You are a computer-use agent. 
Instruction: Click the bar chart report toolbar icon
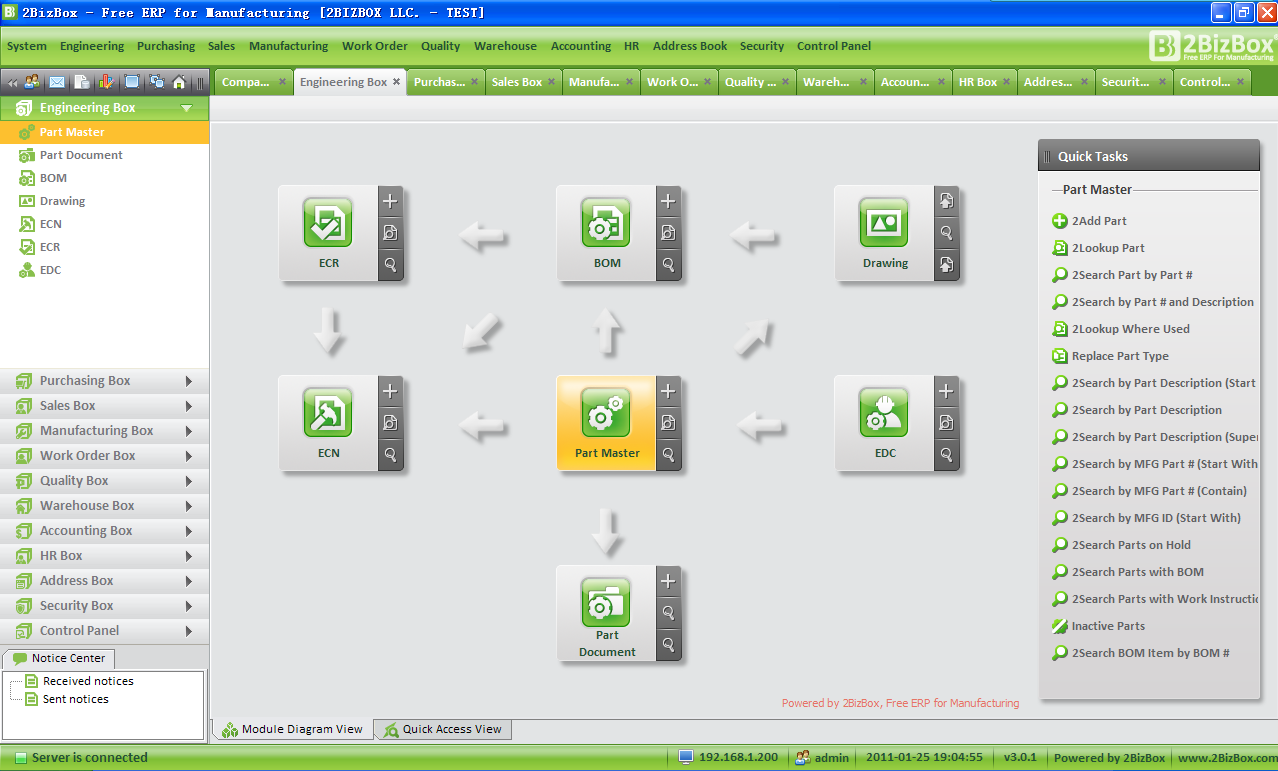(106, 82)
